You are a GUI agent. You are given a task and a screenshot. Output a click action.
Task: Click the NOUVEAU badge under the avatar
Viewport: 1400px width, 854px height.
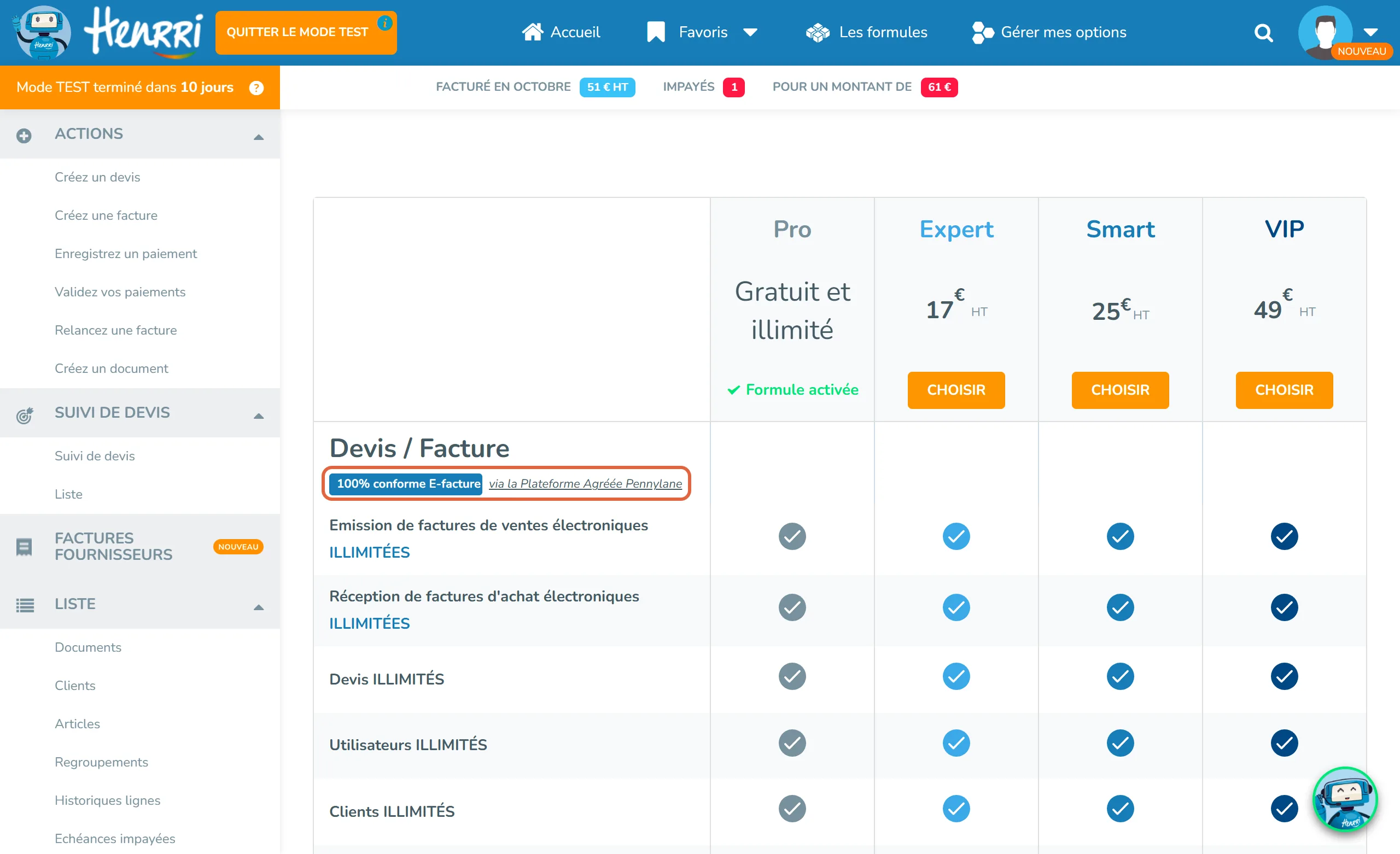coord(1361,51)
